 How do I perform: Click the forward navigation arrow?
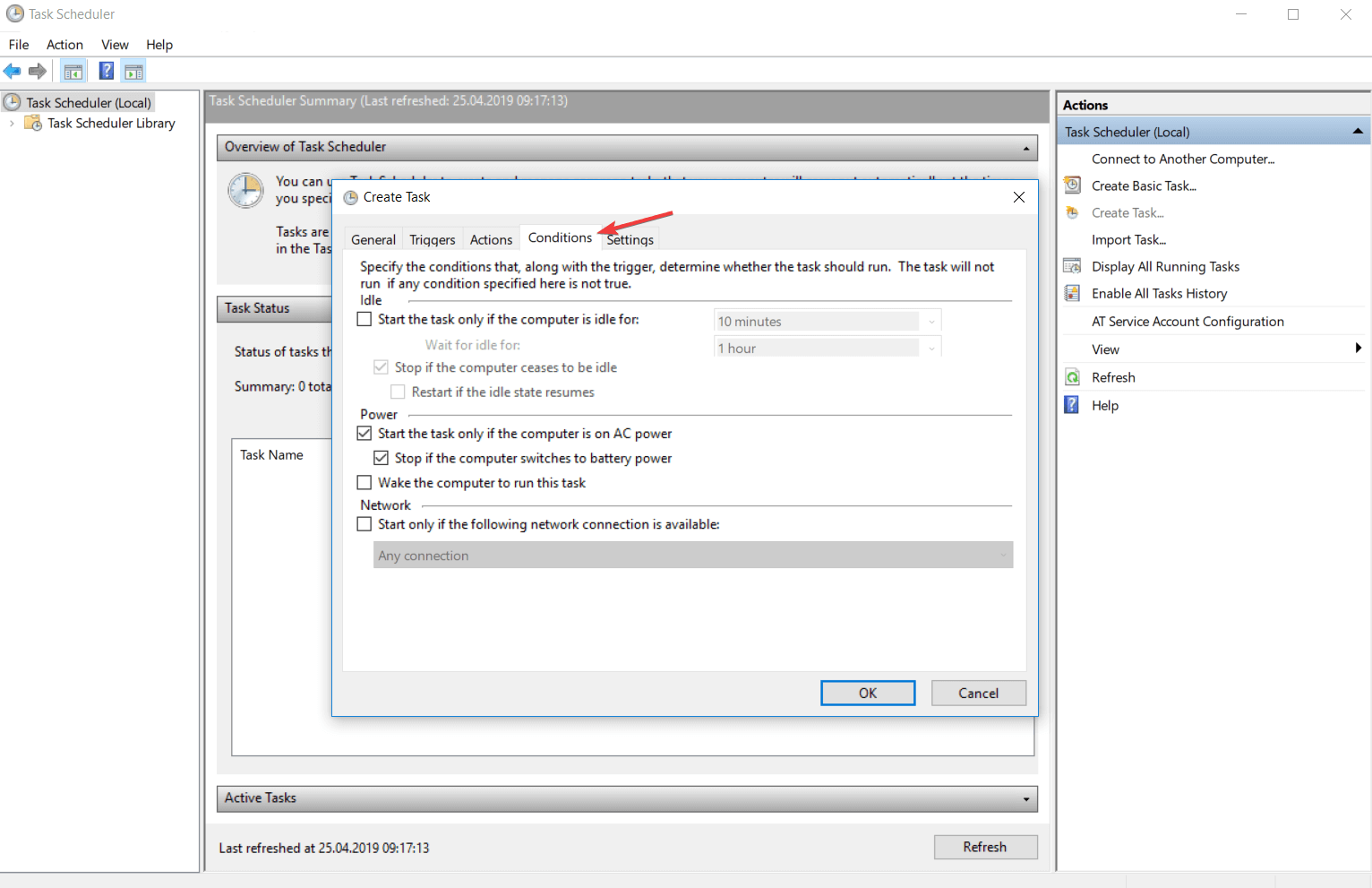point(38,71)
